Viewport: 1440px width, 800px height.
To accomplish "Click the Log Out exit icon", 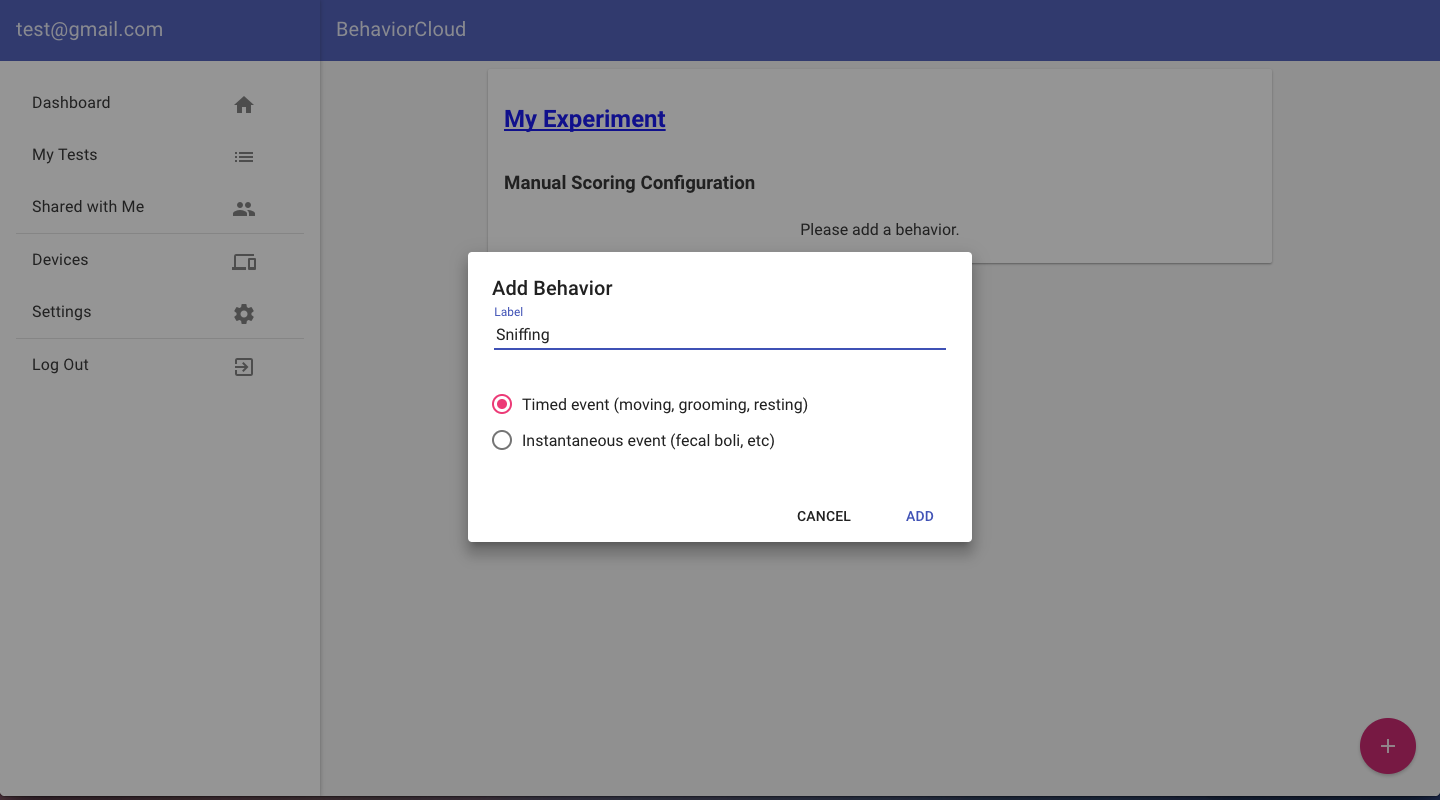I will 244,367.
